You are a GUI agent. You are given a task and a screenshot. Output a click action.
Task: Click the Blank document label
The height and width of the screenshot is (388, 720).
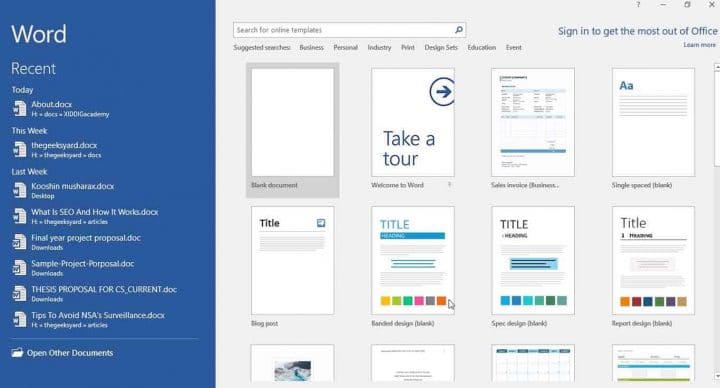click(x=274, y=185)
